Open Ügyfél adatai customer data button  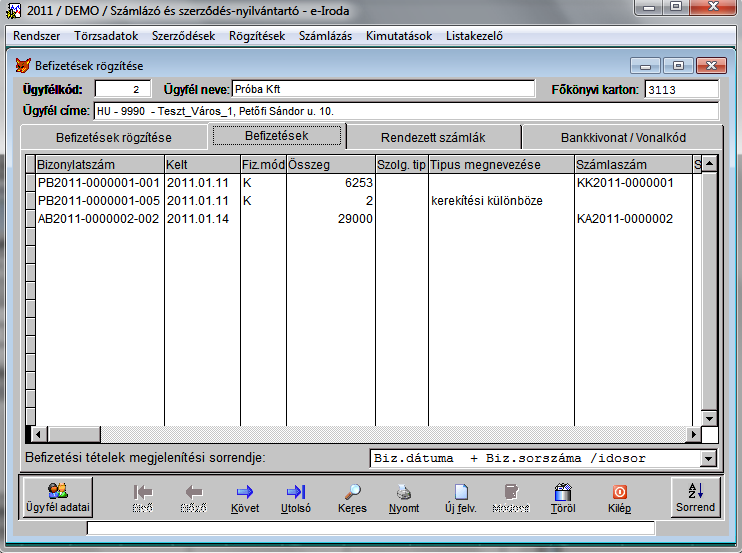(57, 496)
